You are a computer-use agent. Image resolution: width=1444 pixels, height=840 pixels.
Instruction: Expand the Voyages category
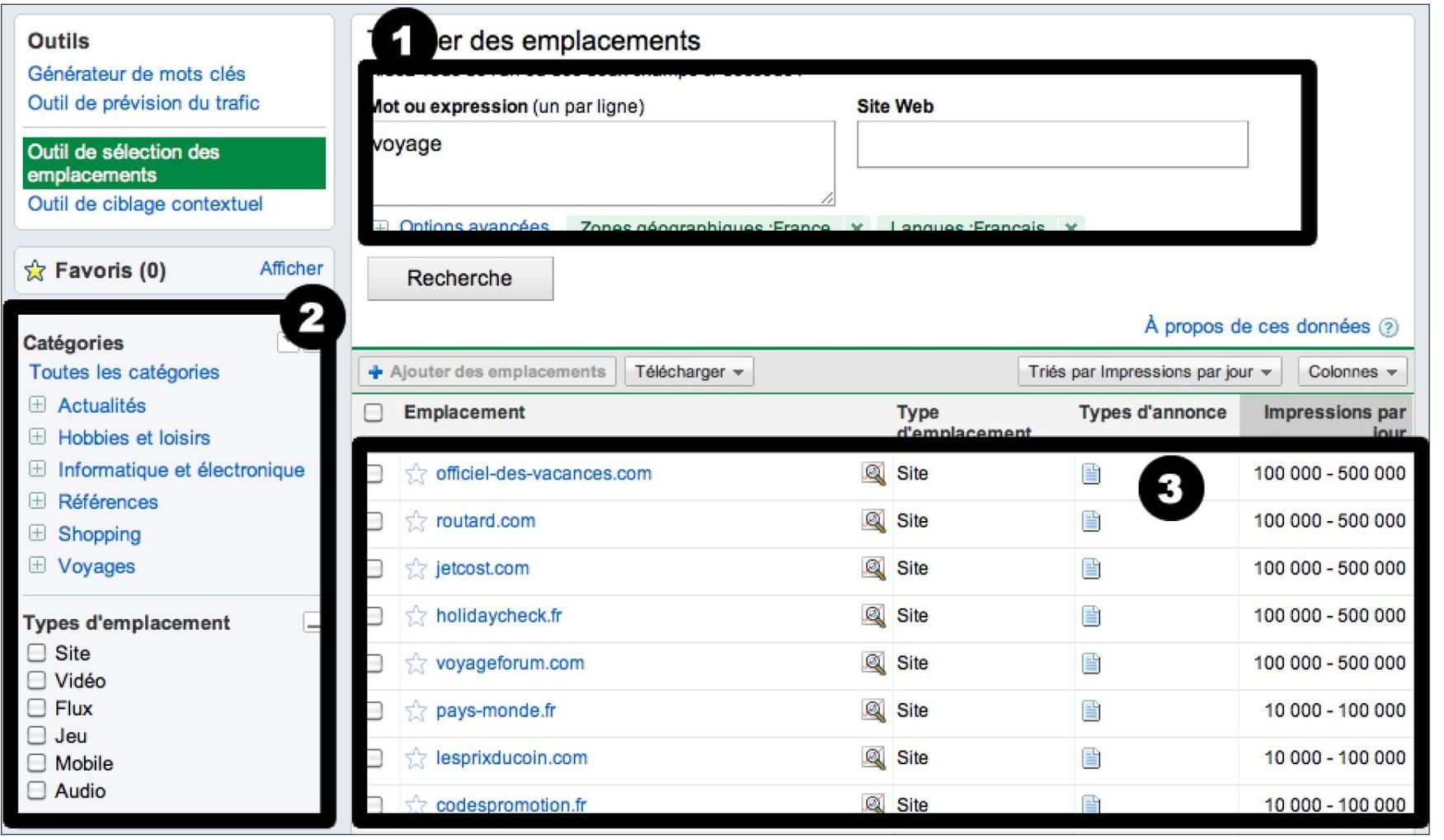click(37, 565)
